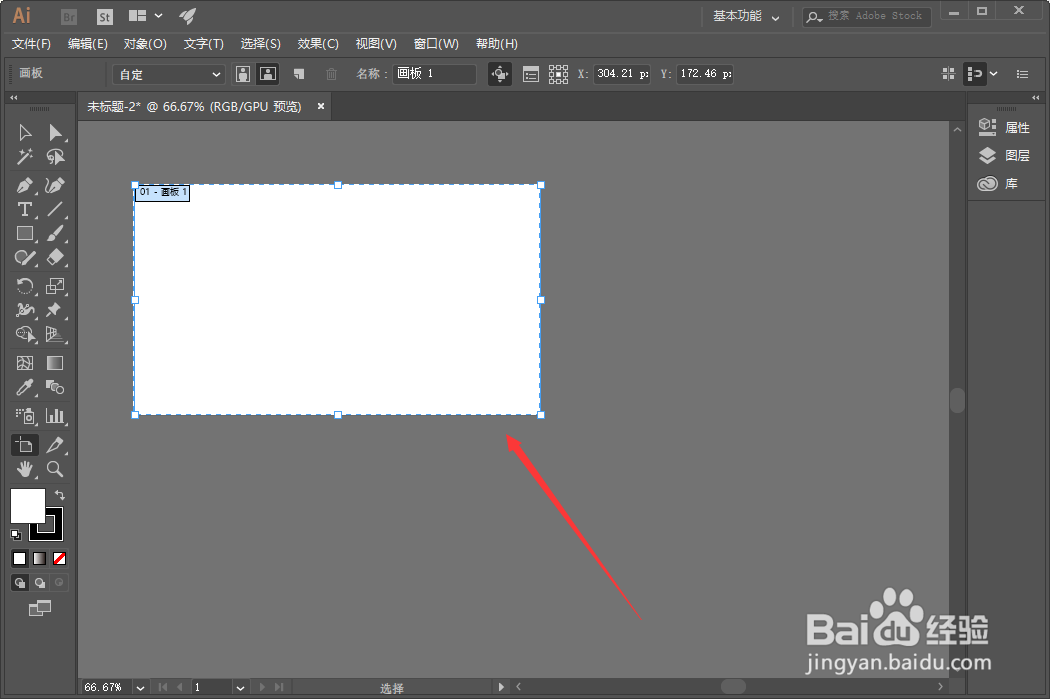
Task: Select the Column Graph tool
Action: pyautogui.click(x=55, y=416)
